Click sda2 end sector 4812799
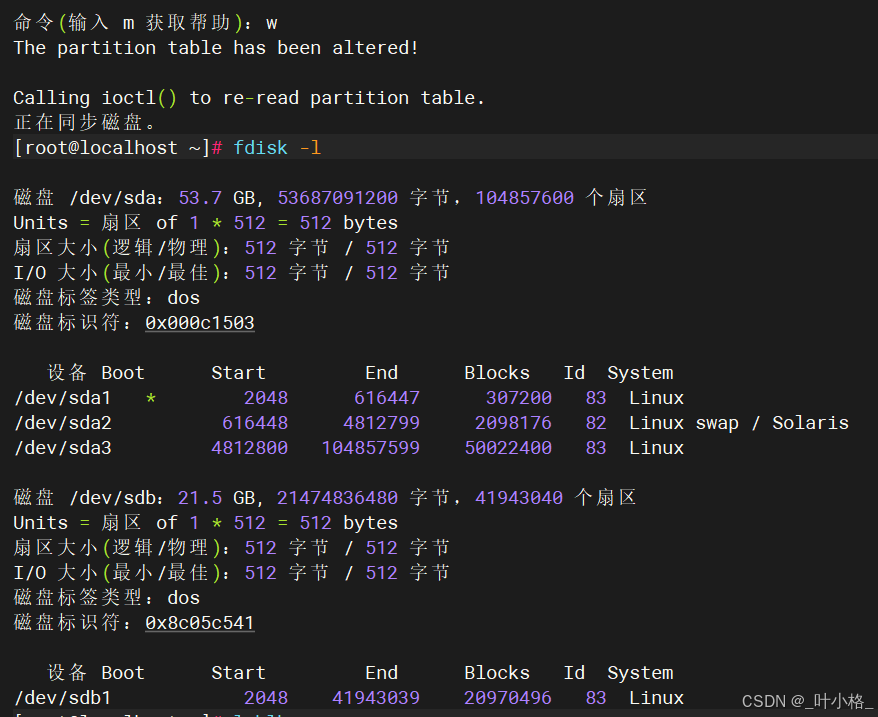The image size is (878, 717). tap(381, 423)
